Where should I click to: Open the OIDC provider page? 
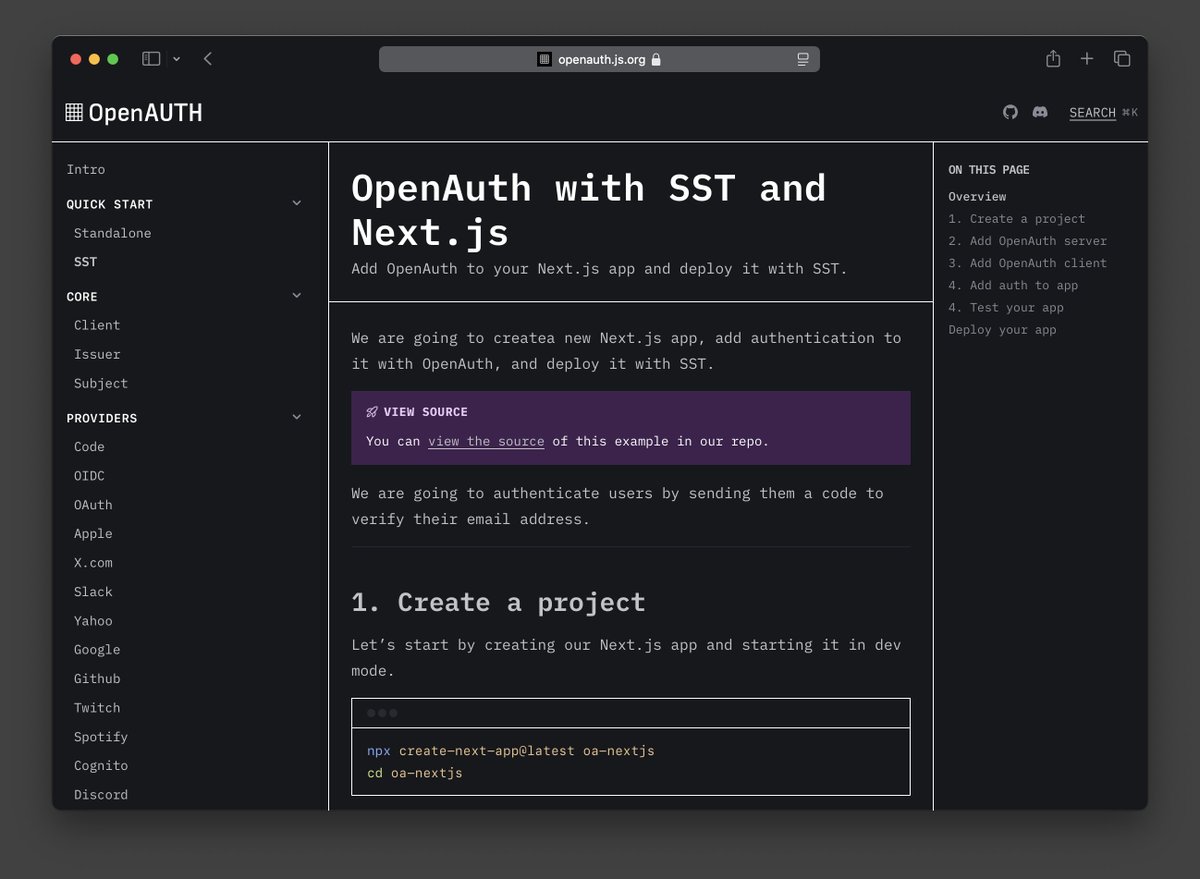point(89,476)
